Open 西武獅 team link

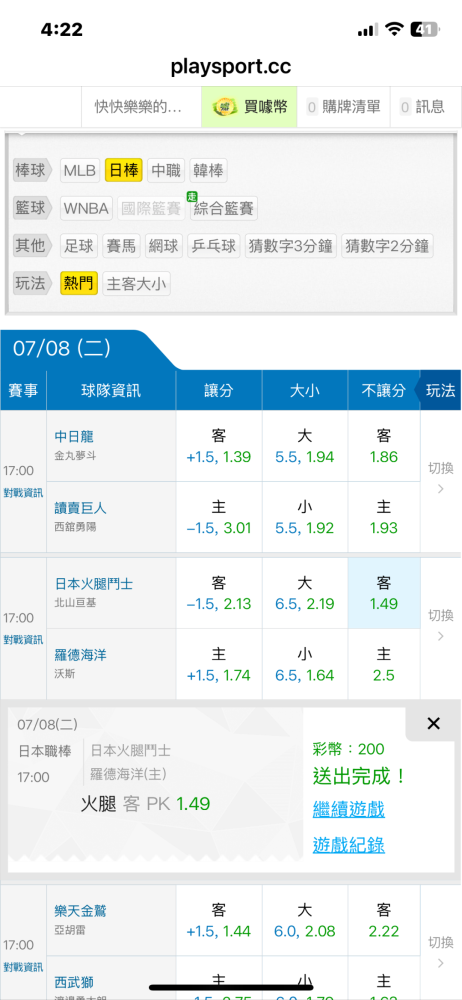(x=74, y=983)
